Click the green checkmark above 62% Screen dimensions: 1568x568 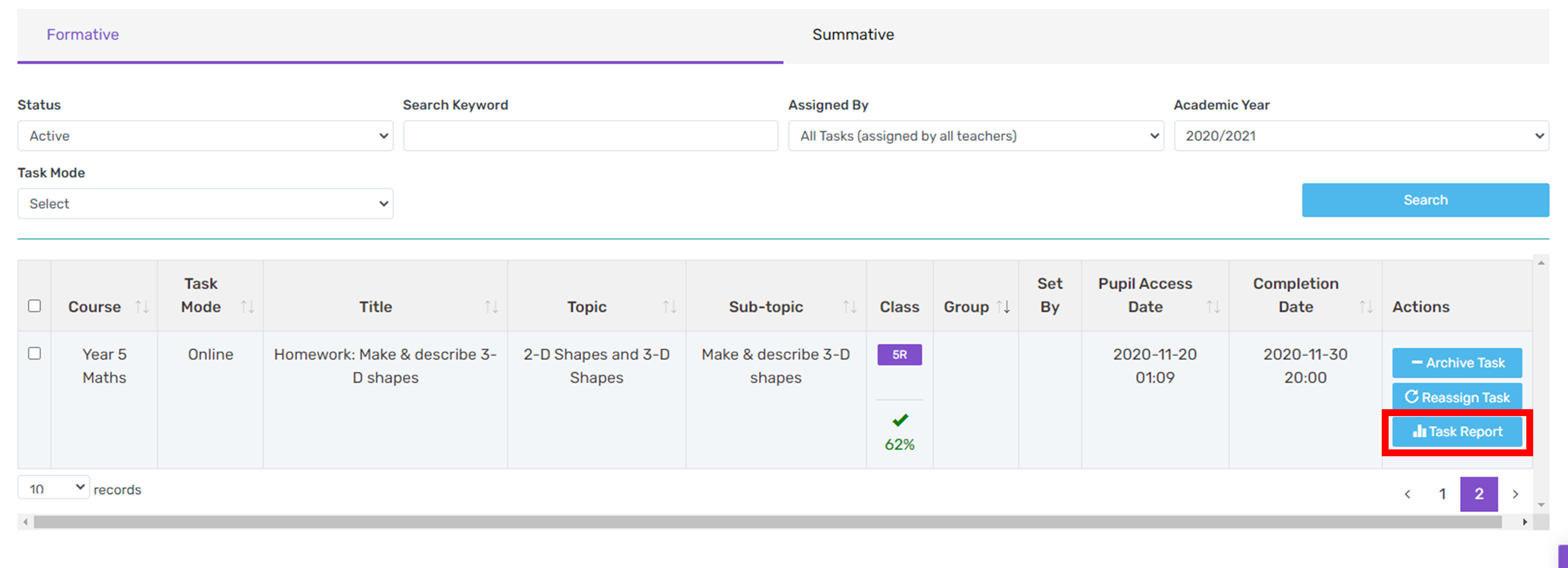point(899,420)
